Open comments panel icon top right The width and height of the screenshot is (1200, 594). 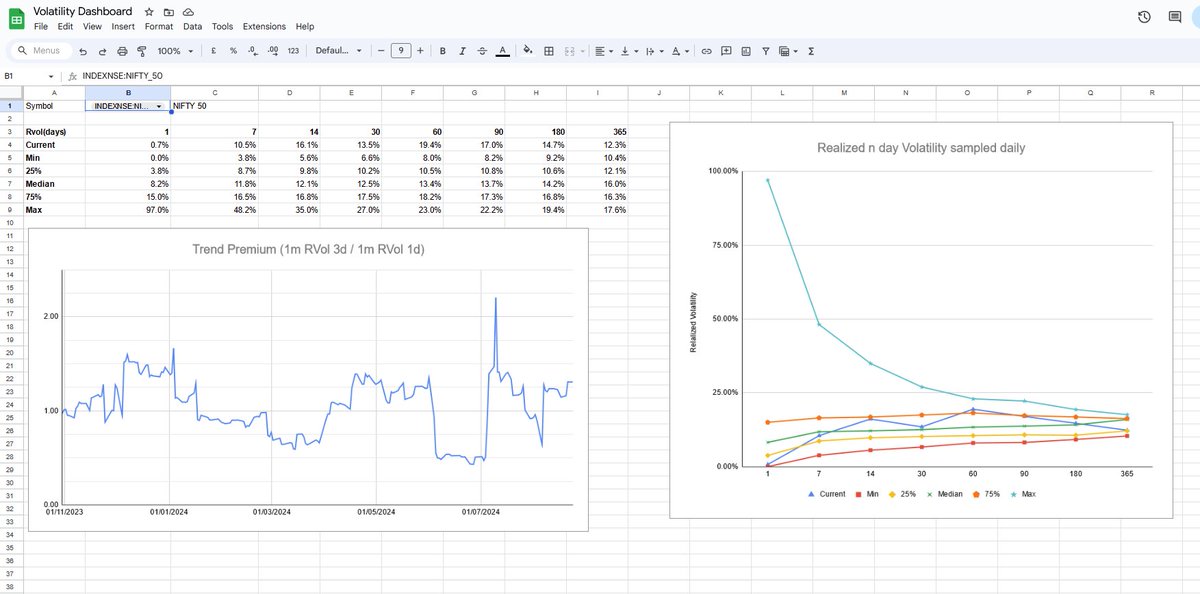(1176, 17)
